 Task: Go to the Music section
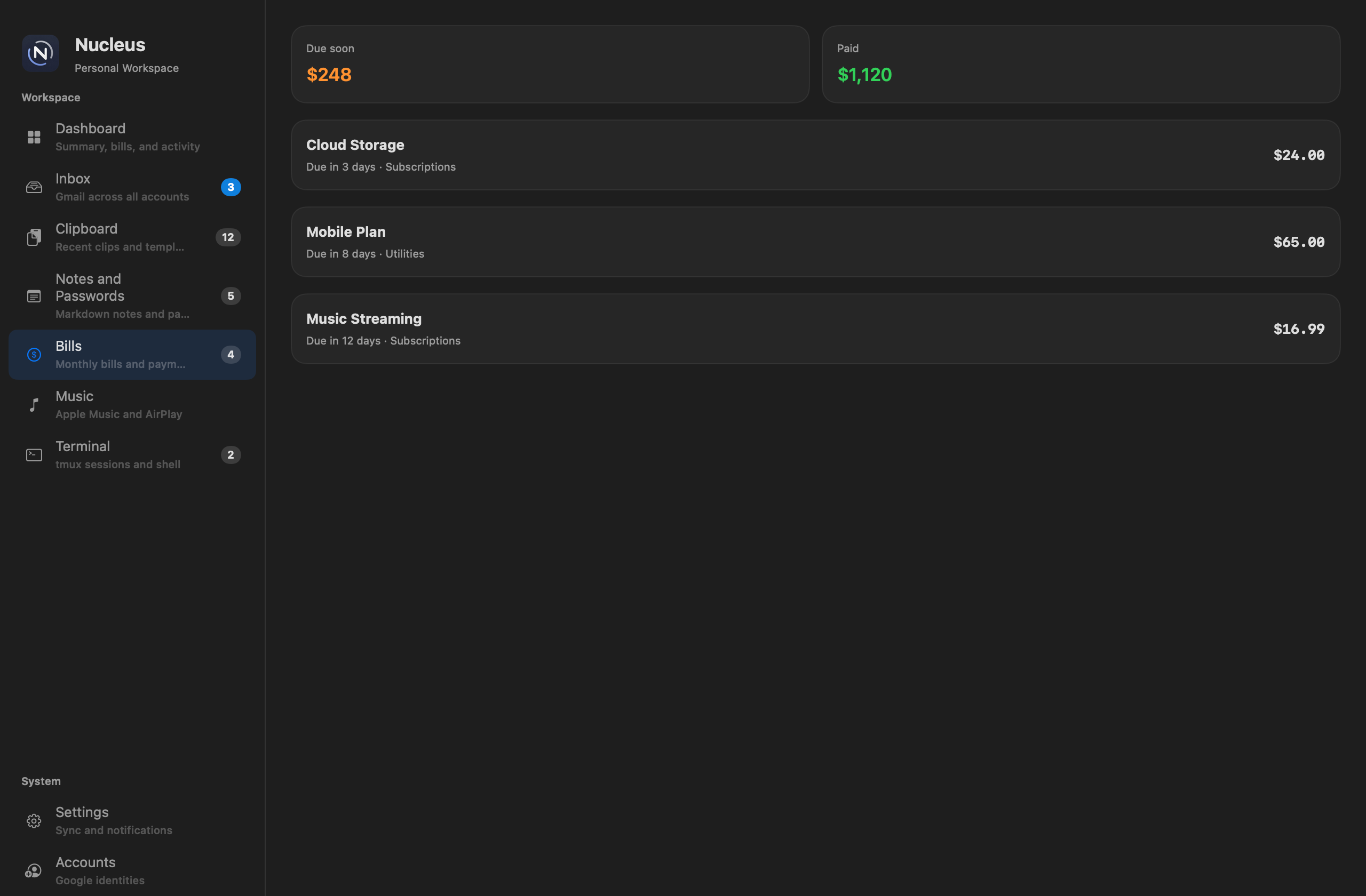coord(132,404)
